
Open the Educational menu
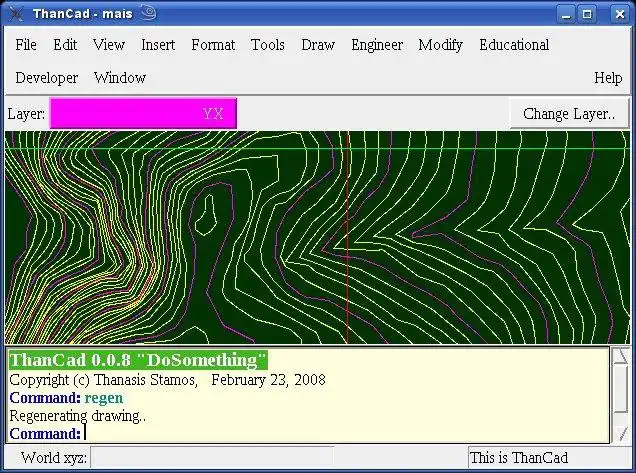pos(514,45)
